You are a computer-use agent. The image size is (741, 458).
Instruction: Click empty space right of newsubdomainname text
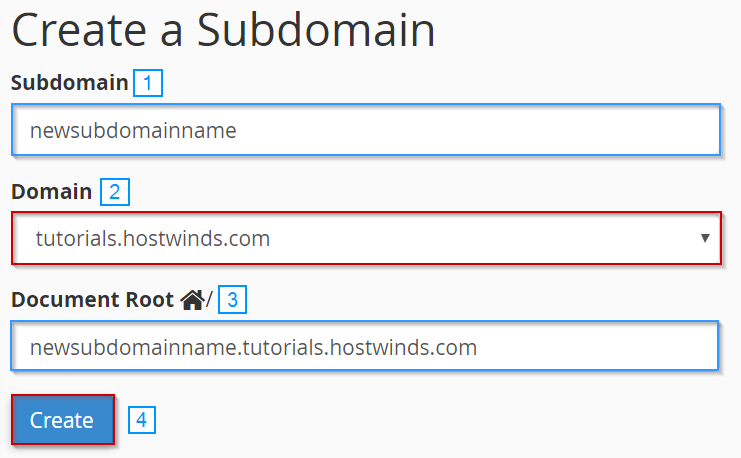(x=477, y=130)
